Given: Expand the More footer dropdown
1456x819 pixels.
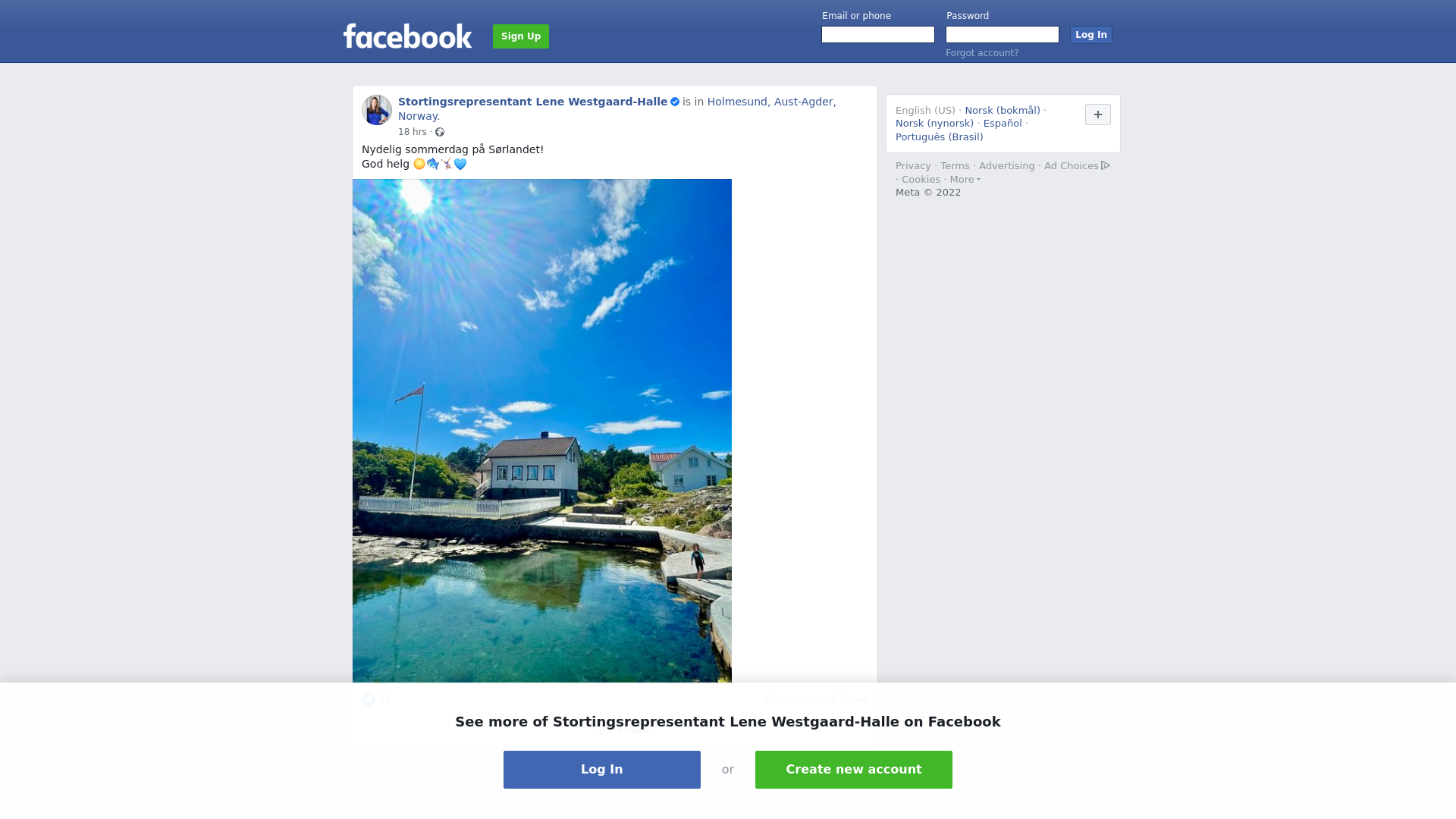Looking at the screenshot, I should pyautogui.click(x=965, y=180).
